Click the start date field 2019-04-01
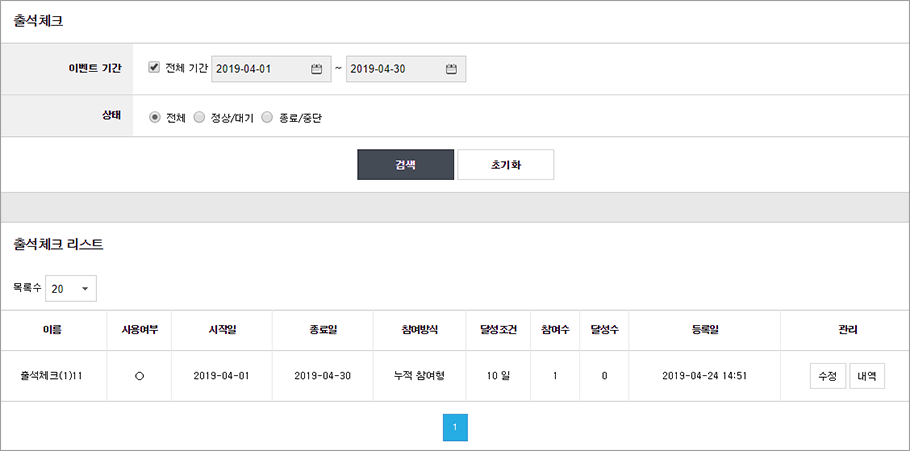This screenshot has height=451, width=910. point(271,69)
